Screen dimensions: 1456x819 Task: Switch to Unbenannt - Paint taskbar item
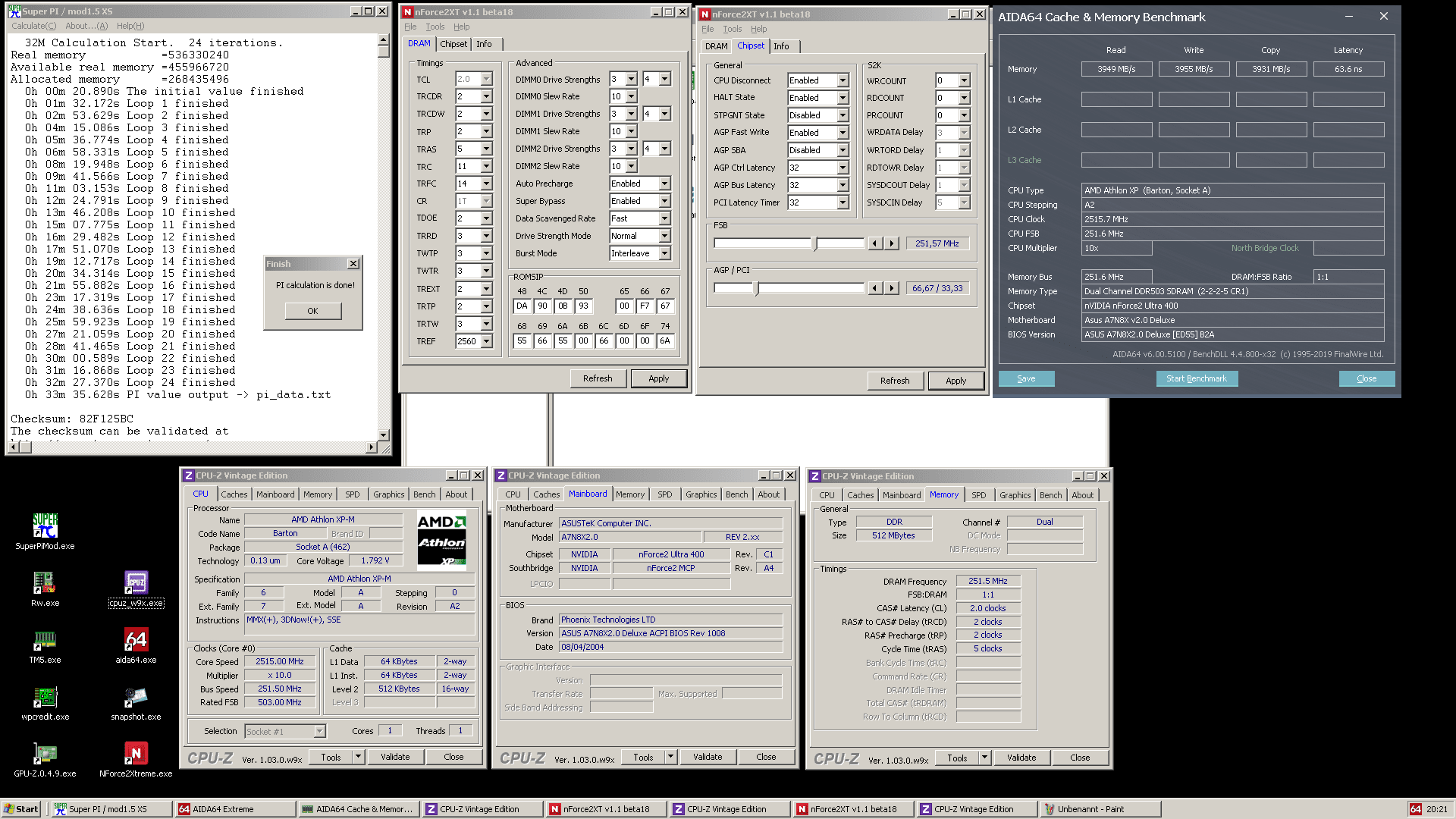point(1100,809)
